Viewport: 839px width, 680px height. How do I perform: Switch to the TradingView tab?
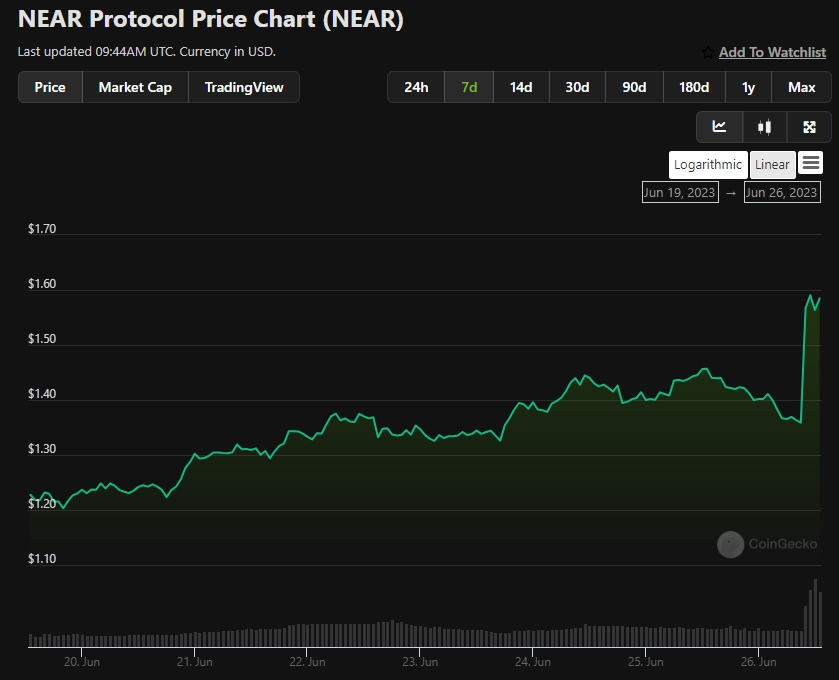[x=244, y=87]
